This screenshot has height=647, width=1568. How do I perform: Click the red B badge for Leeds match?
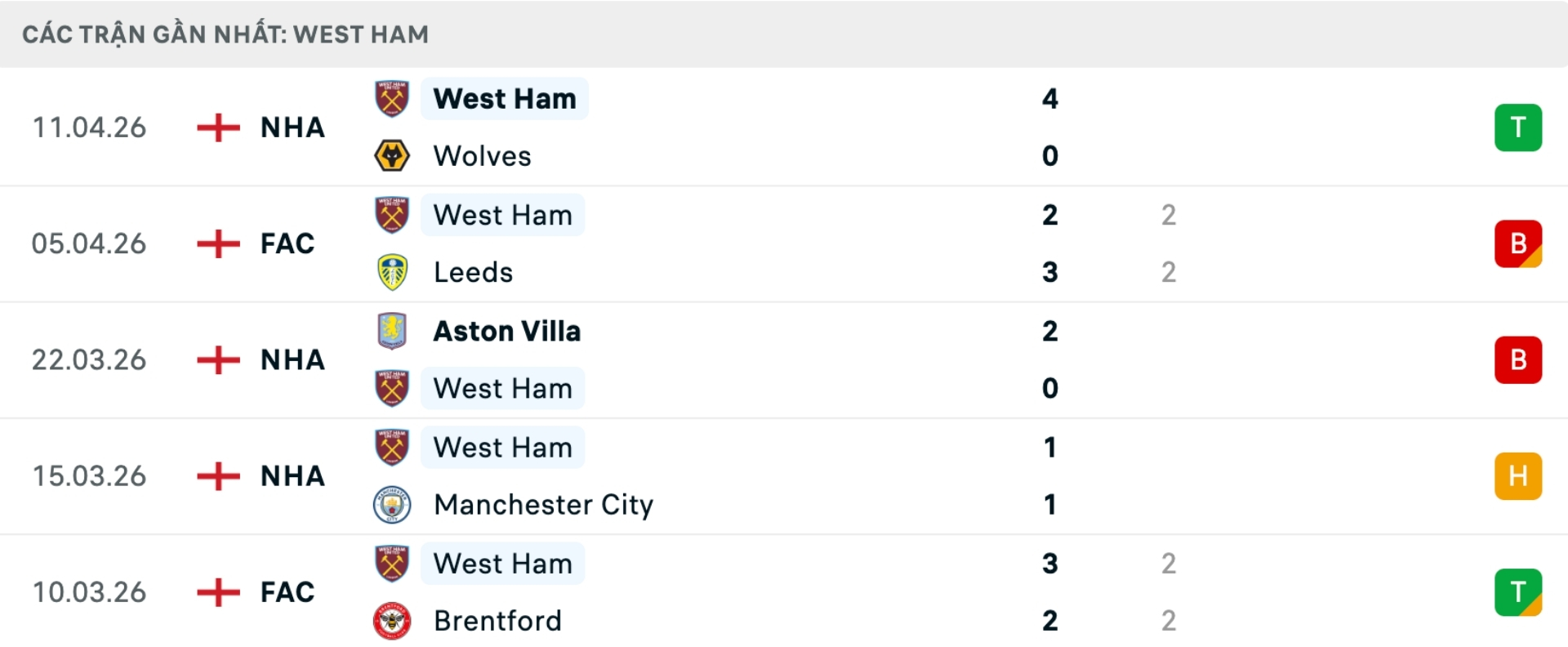1517,243
